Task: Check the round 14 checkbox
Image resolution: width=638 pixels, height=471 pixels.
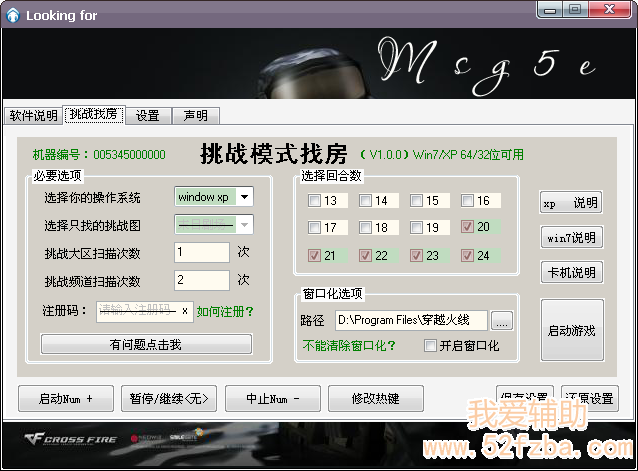Action: pyautogui.click(x=365, y=201)
